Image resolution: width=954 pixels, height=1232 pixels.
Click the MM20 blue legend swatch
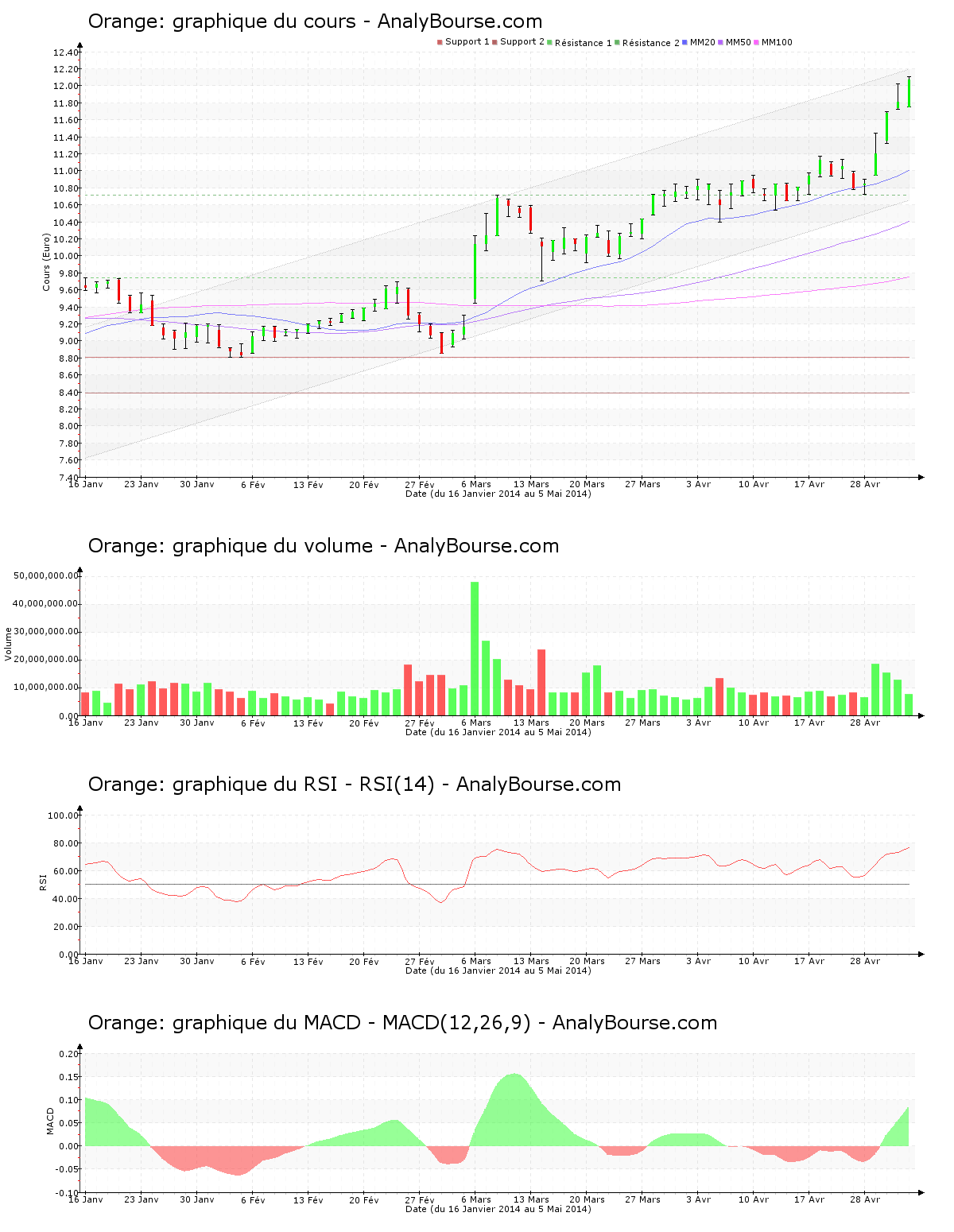point(684,42)
